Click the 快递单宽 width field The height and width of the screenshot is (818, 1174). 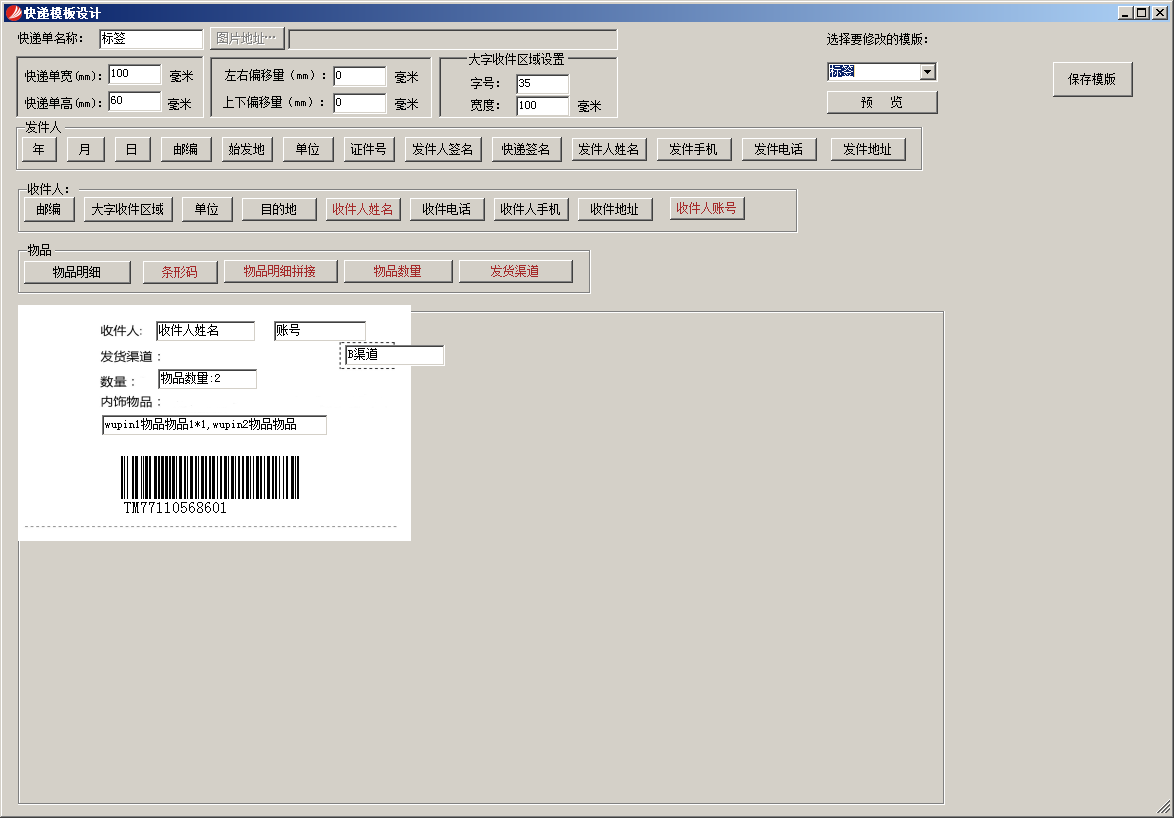click(x=134, y=74)
